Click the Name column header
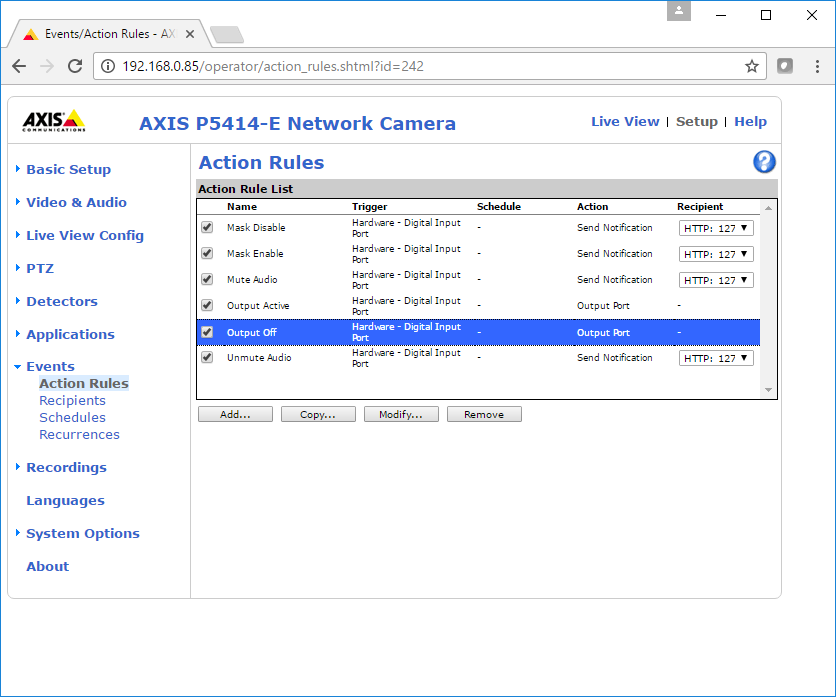The width and height of the screenshot is (836, 697). pyautogui.click(x=242, y=207)
